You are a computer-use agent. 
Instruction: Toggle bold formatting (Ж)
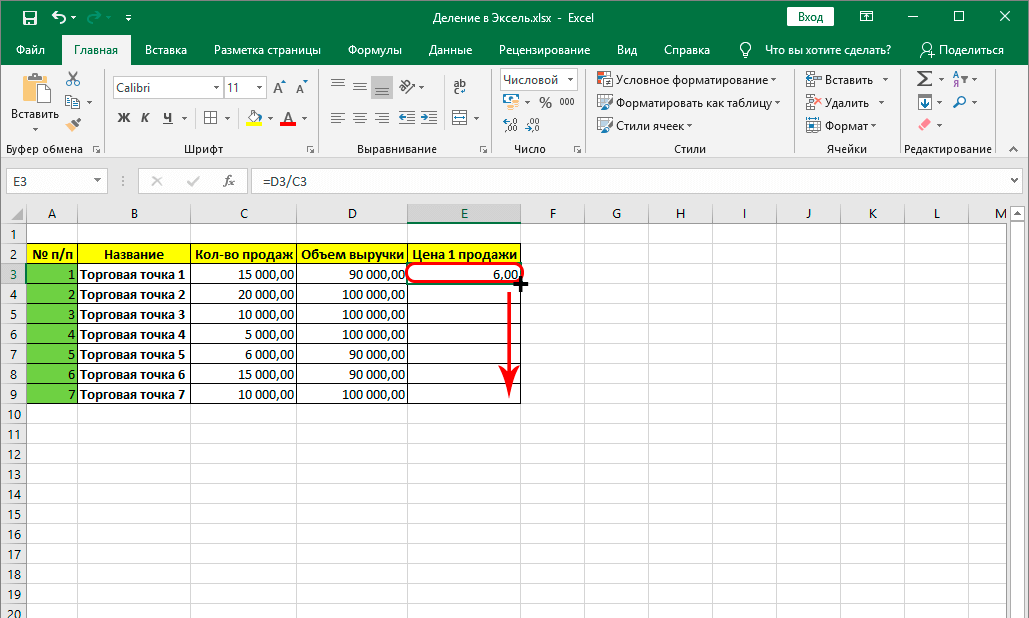[x=124, y=118]
